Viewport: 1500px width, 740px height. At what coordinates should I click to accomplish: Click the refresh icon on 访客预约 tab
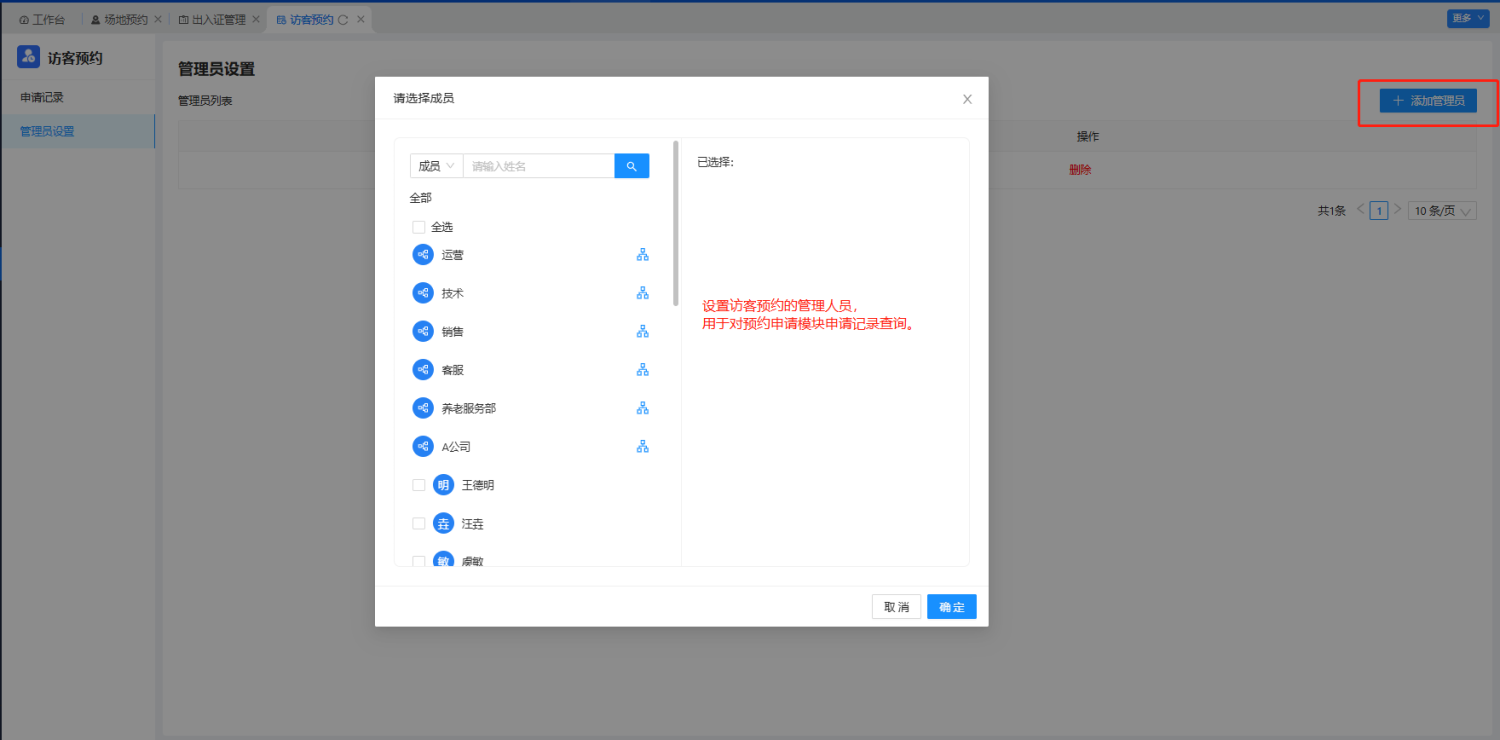point(344,19)
